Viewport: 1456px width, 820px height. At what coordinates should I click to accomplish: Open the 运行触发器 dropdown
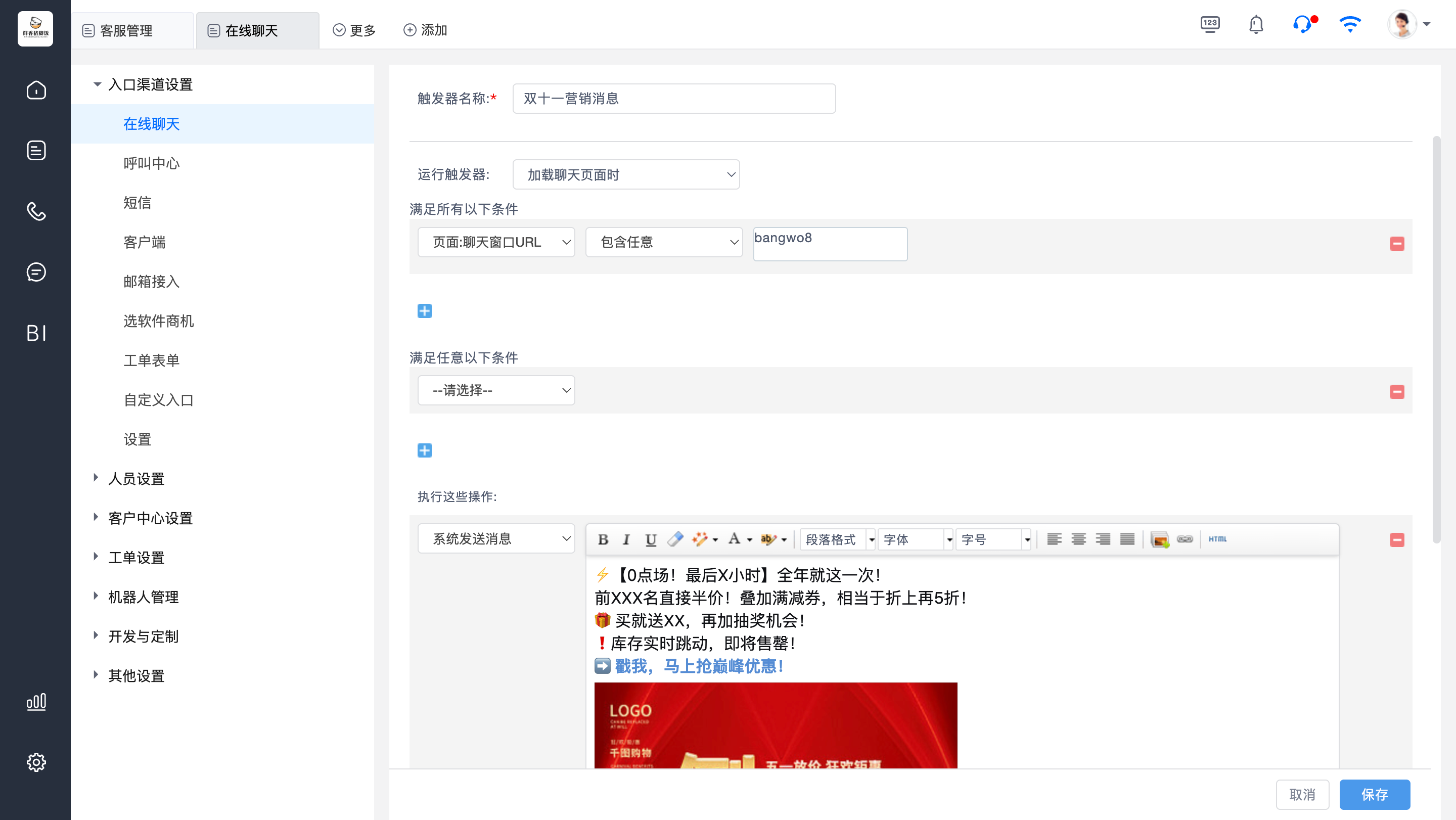click(626, 174)
